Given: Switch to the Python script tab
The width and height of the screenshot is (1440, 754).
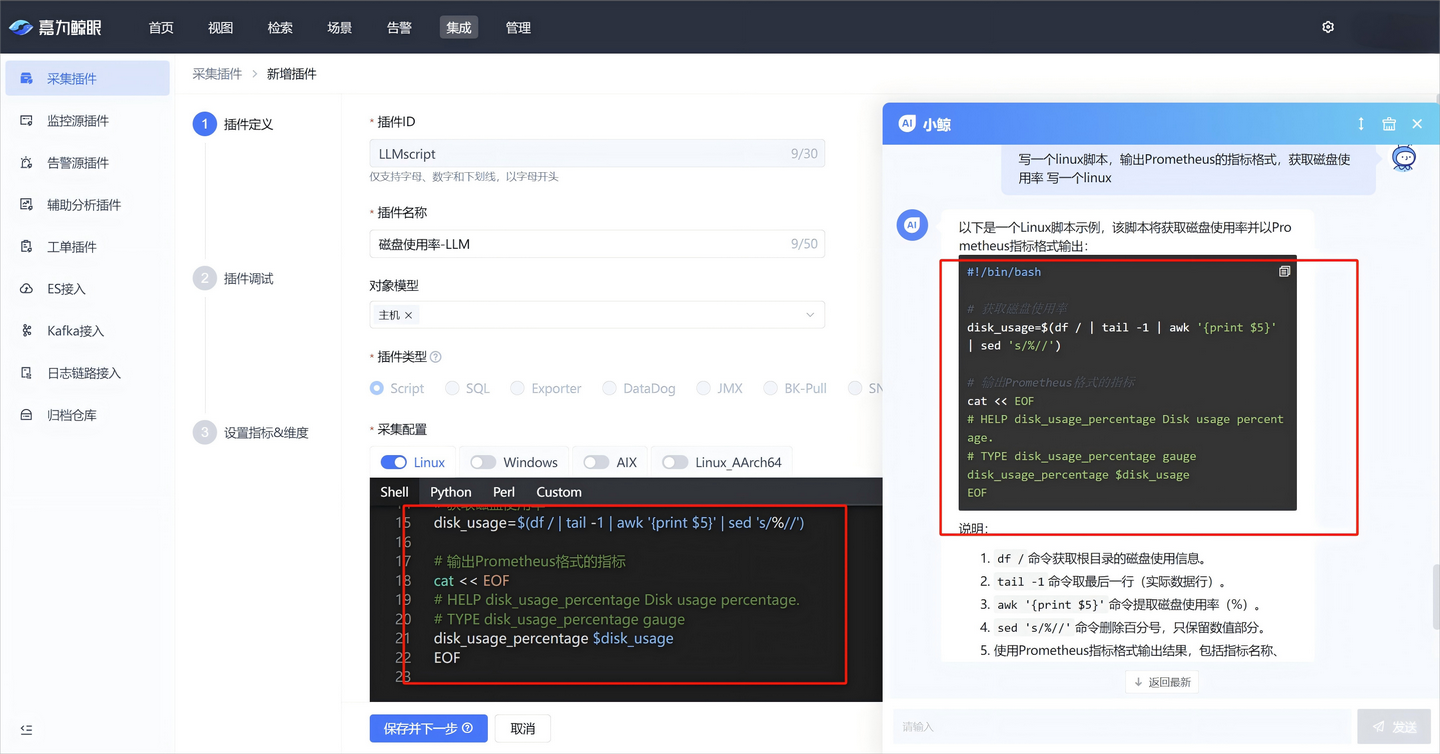Looking at the screenshot, I should 451,492.
